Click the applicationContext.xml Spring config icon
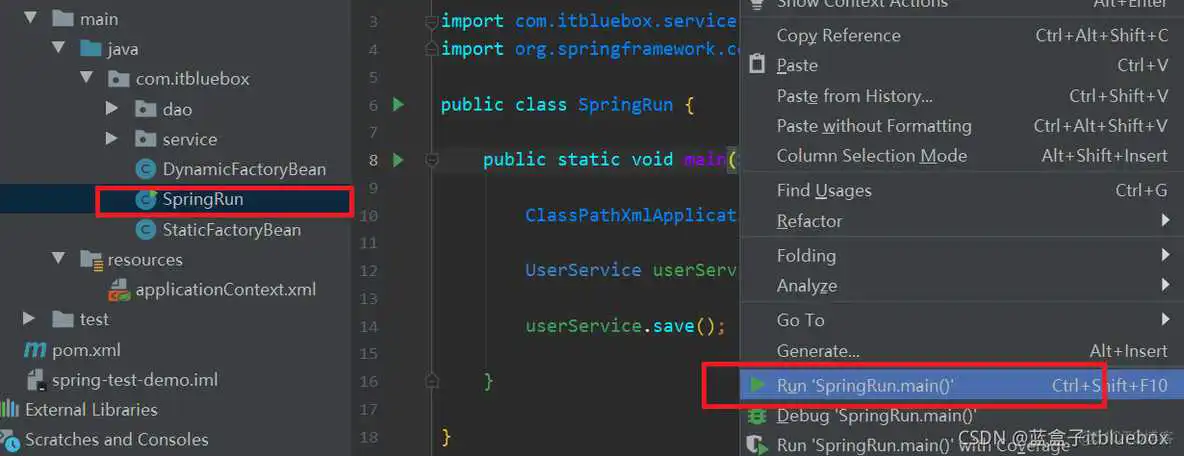The image size is (1184, 456). click(x=119, y=290)
